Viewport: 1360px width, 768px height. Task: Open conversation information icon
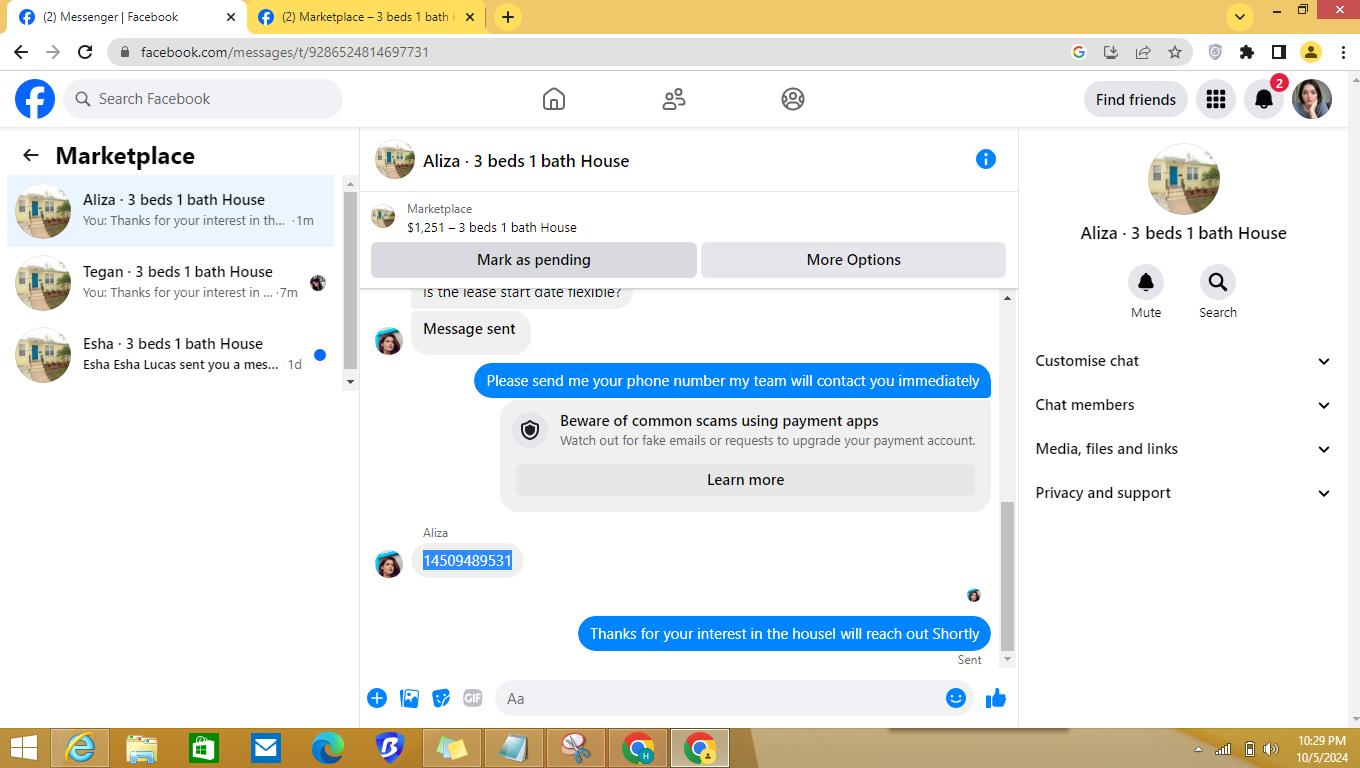click(x=986, y=159)
